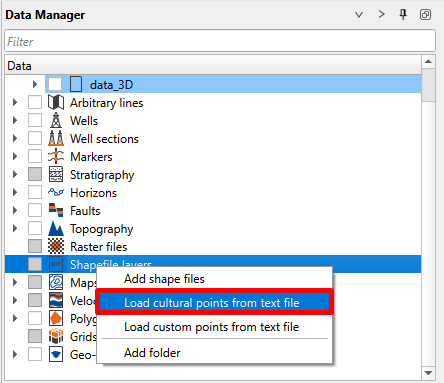Click the Markers icon

tap(56, 156)
